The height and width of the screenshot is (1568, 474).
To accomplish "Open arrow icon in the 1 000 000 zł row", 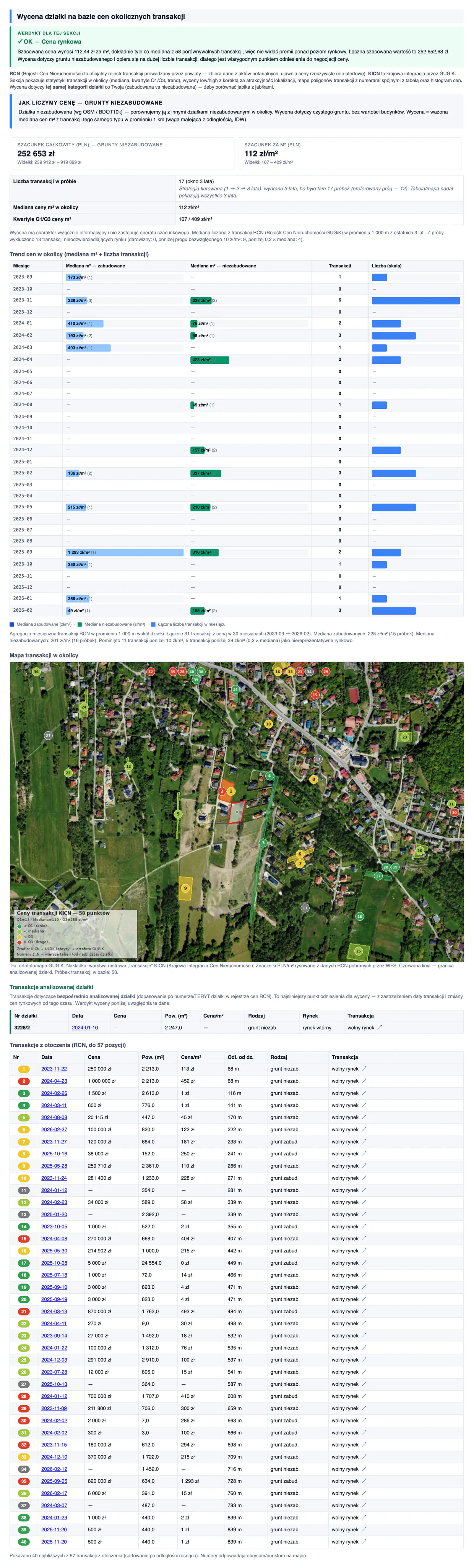I will tap(364, 1081).
